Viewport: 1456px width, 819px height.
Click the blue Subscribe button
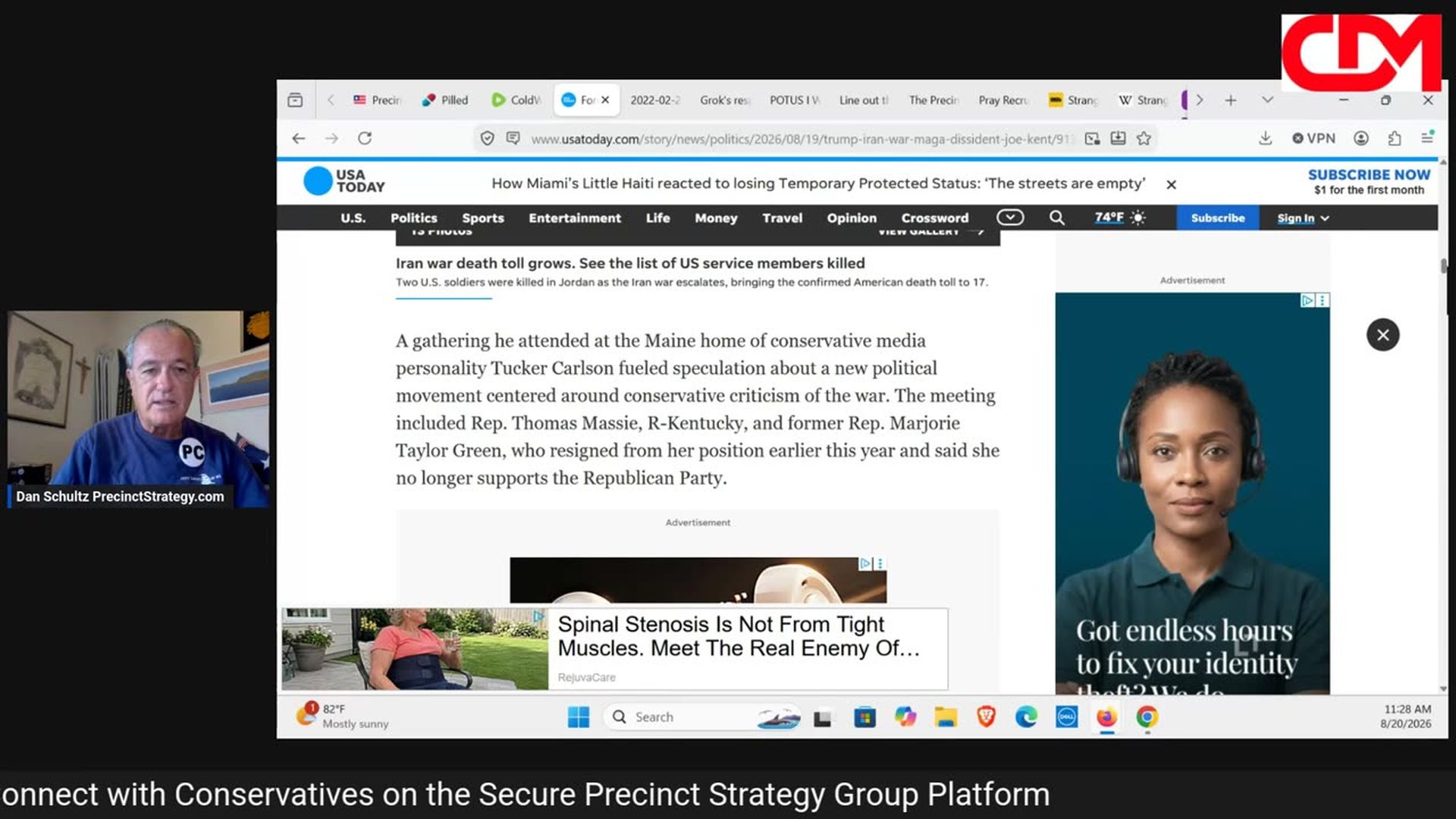tap(1218, 218)
